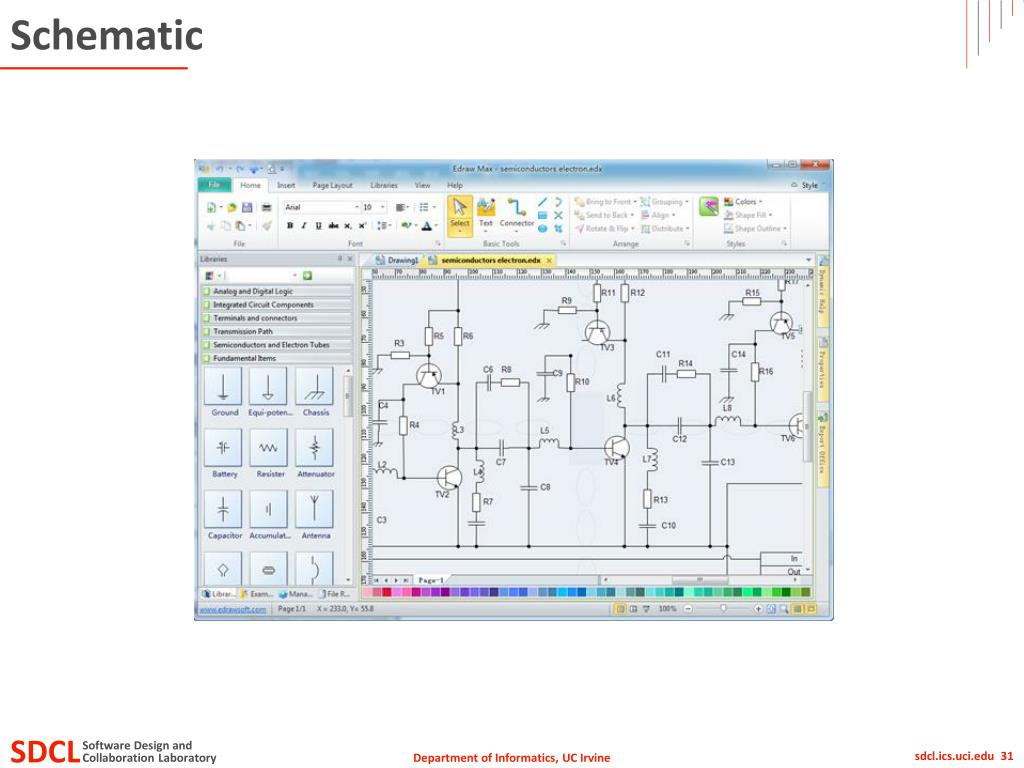Viewport: 1024px width, 768px height.
Task: Switch to the Drawing1 document tab
Action: point(397,260)
